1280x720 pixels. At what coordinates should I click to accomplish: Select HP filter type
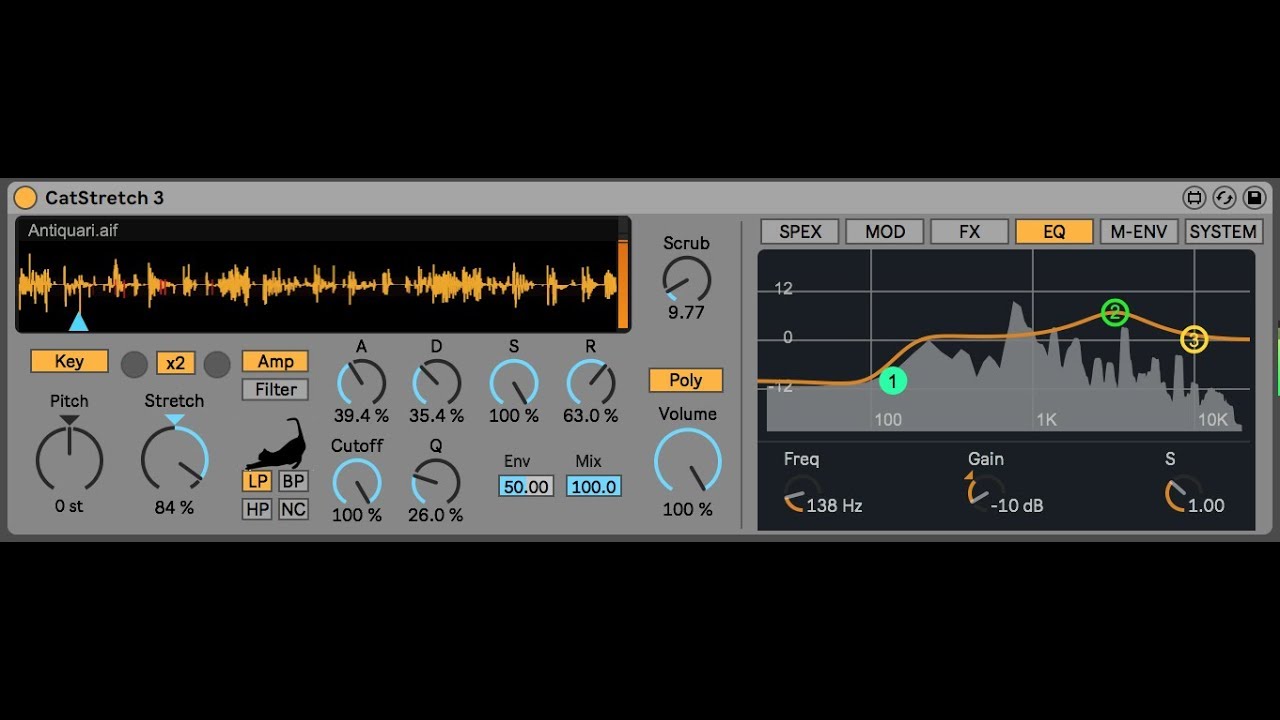pos(258,510)
